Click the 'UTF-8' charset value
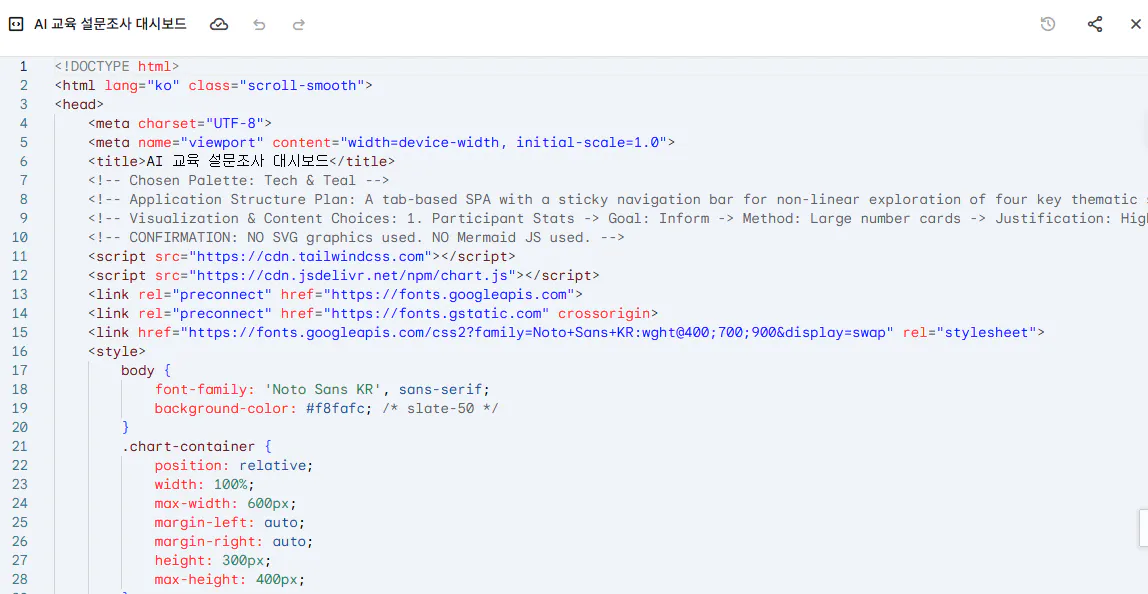The width and height of the screenshot is (1148, 594). coord(234,124)
